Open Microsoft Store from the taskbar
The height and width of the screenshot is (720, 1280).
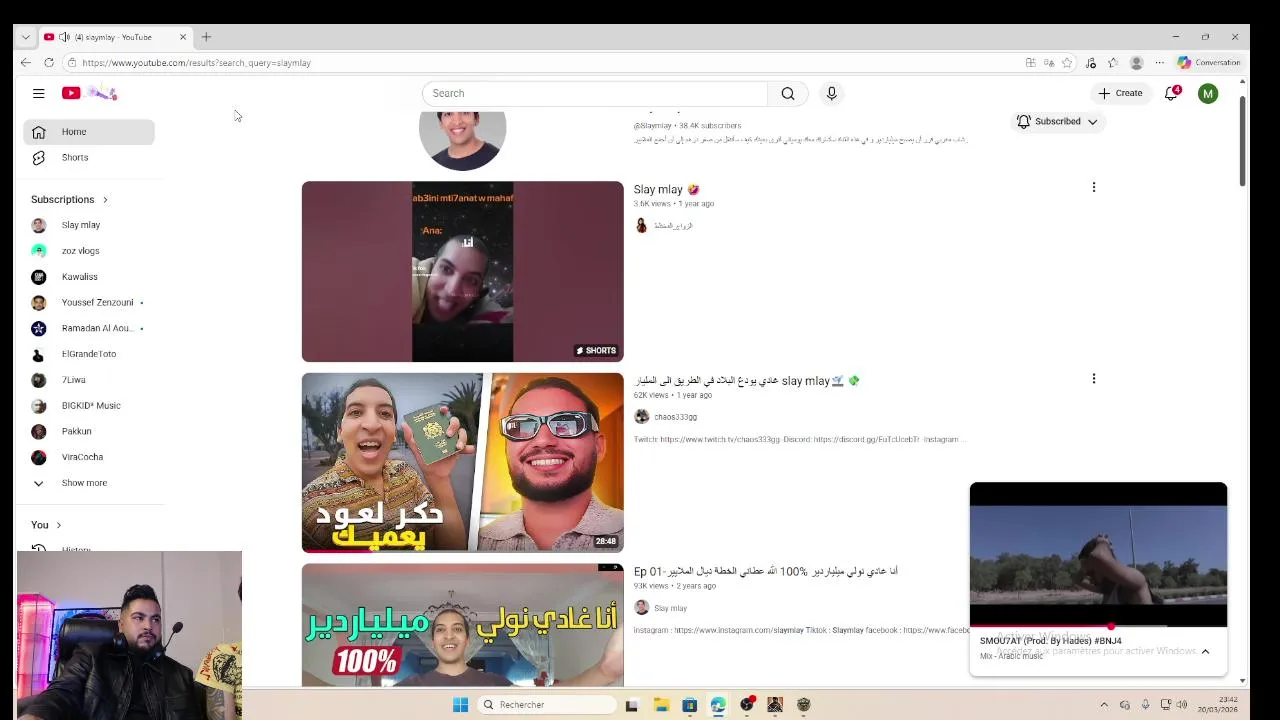pos(689,705)
